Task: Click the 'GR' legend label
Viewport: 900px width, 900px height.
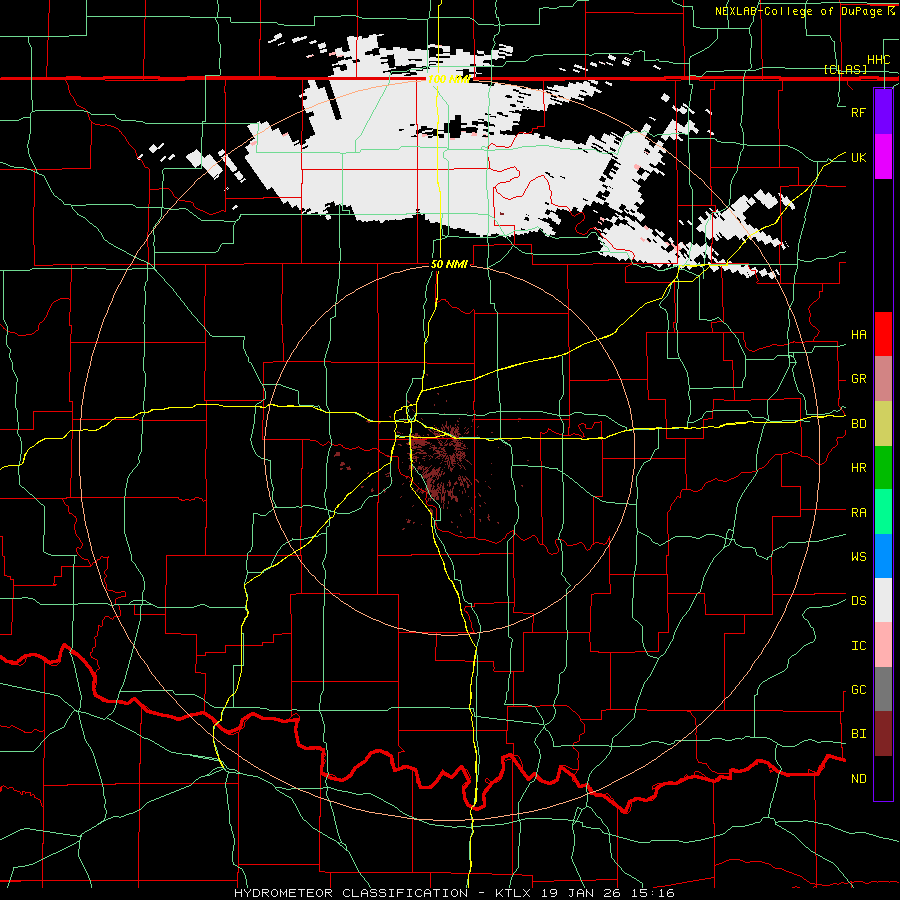Action: coord(858,379)
